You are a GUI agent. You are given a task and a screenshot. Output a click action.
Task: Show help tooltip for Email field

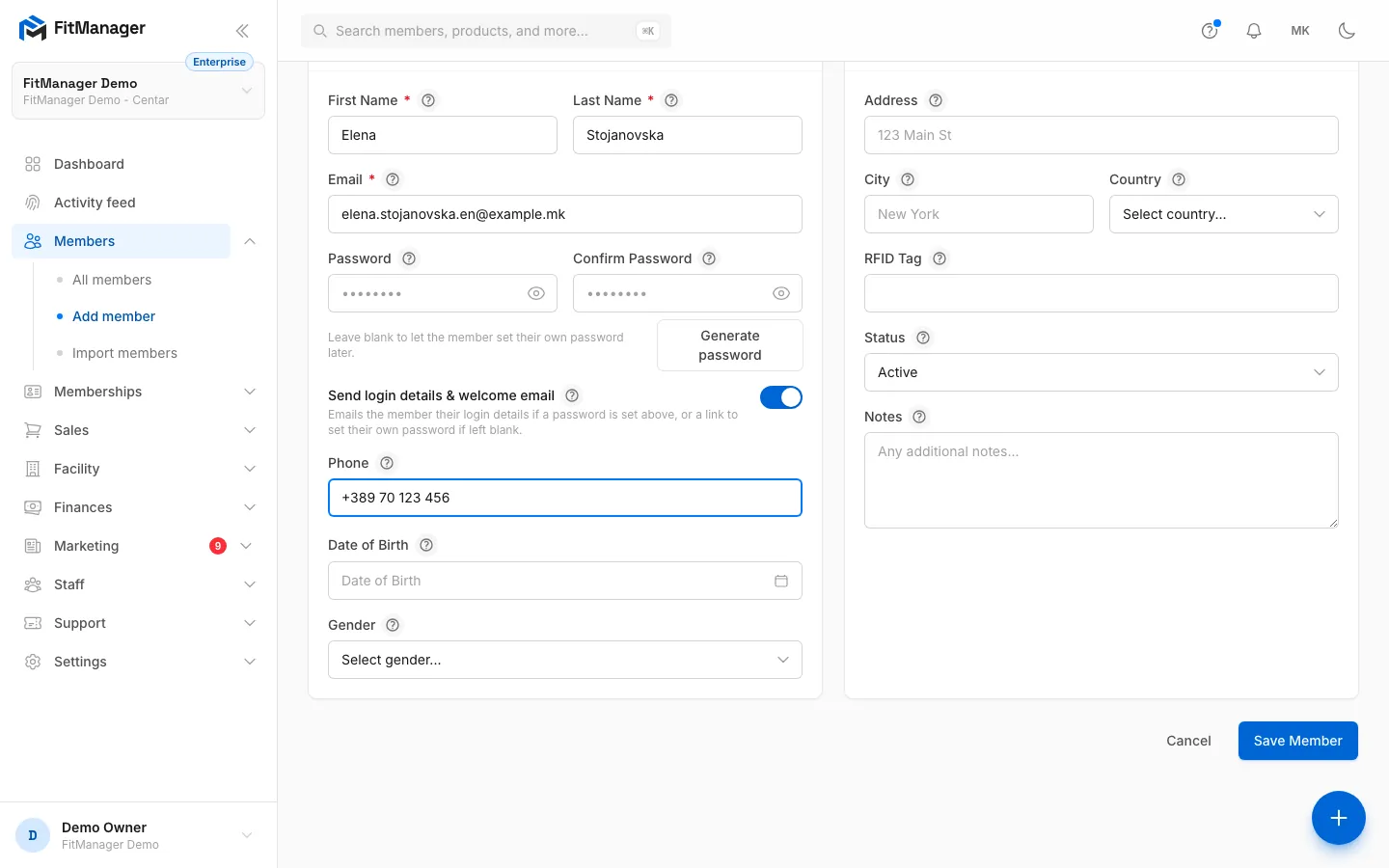(393, 179)
